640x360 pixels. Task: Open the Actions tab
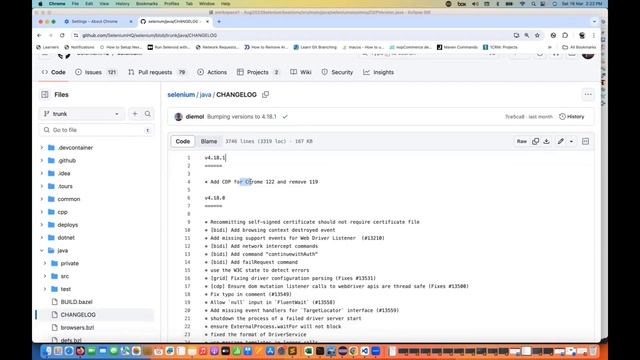pyautogui.click(x=212, y=72)
